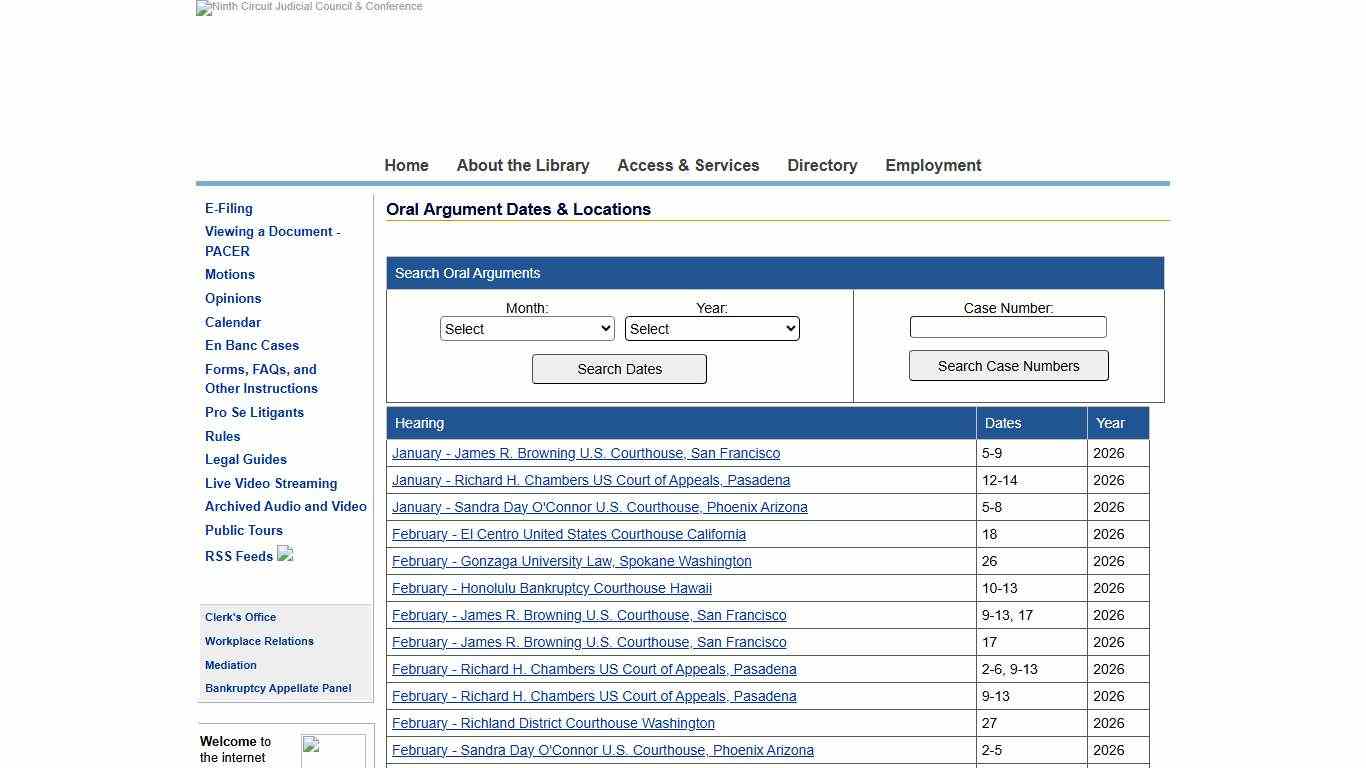The height and width of the screenshot is (768, 1366).
Task: Open February Honolulu Bankruptcy Courthouse Hawaii hearing
Action: point(551,588)
